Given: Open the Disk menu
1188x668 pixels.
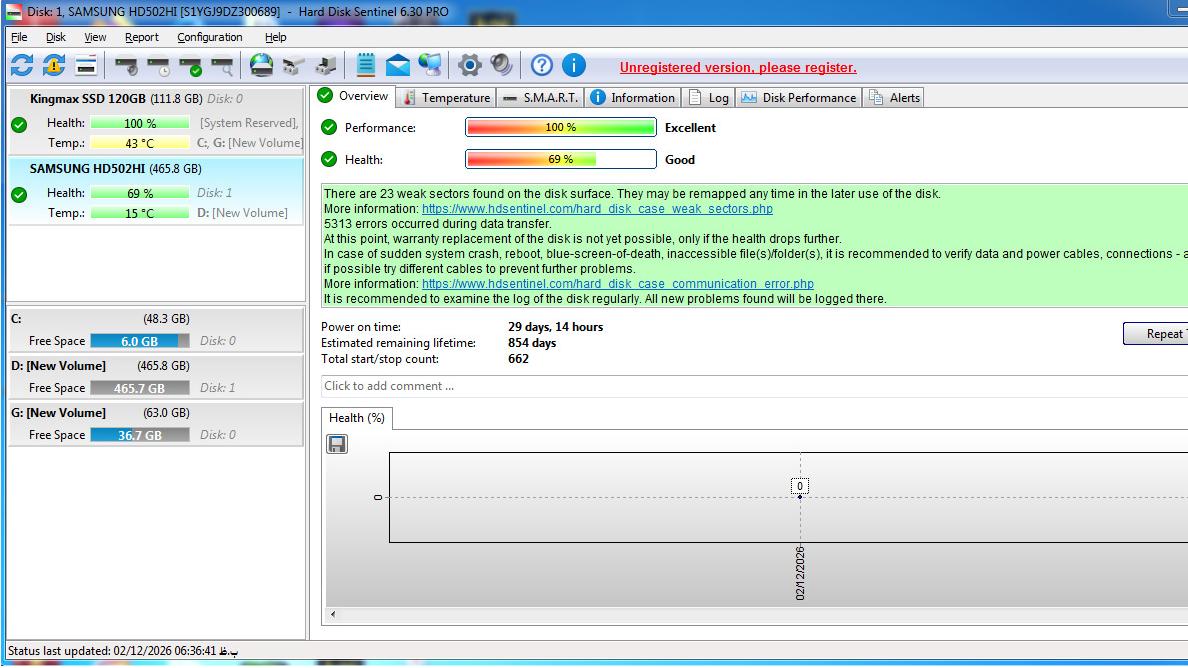Looking at the screenshot, I should pos(55,37).
